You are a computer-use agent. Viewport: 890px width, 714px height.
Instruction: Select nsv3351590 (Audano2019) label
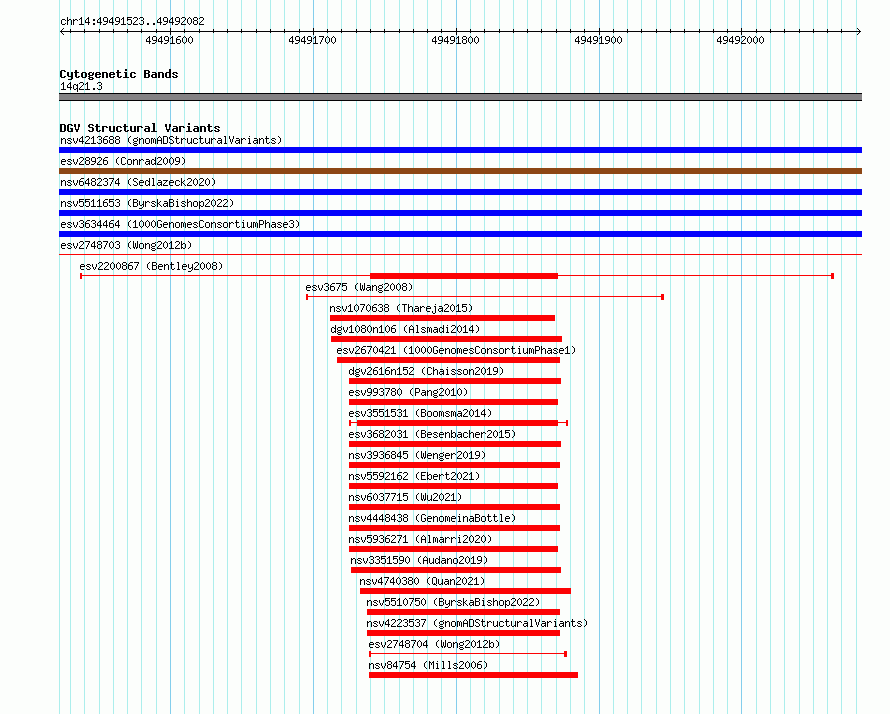(419, 560)
